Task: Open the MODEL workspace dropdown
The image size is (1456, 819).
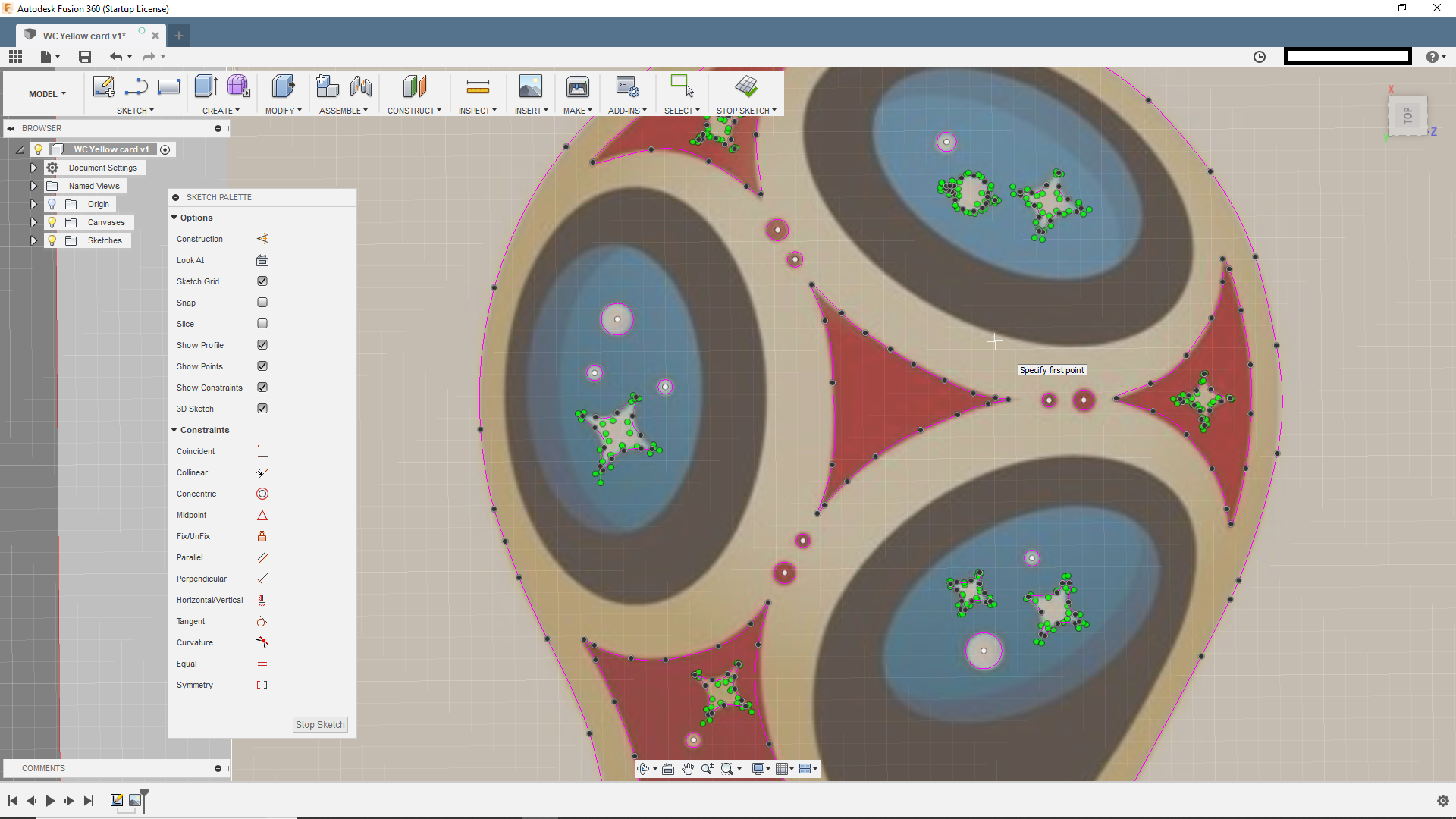Action: click(47, 94)
